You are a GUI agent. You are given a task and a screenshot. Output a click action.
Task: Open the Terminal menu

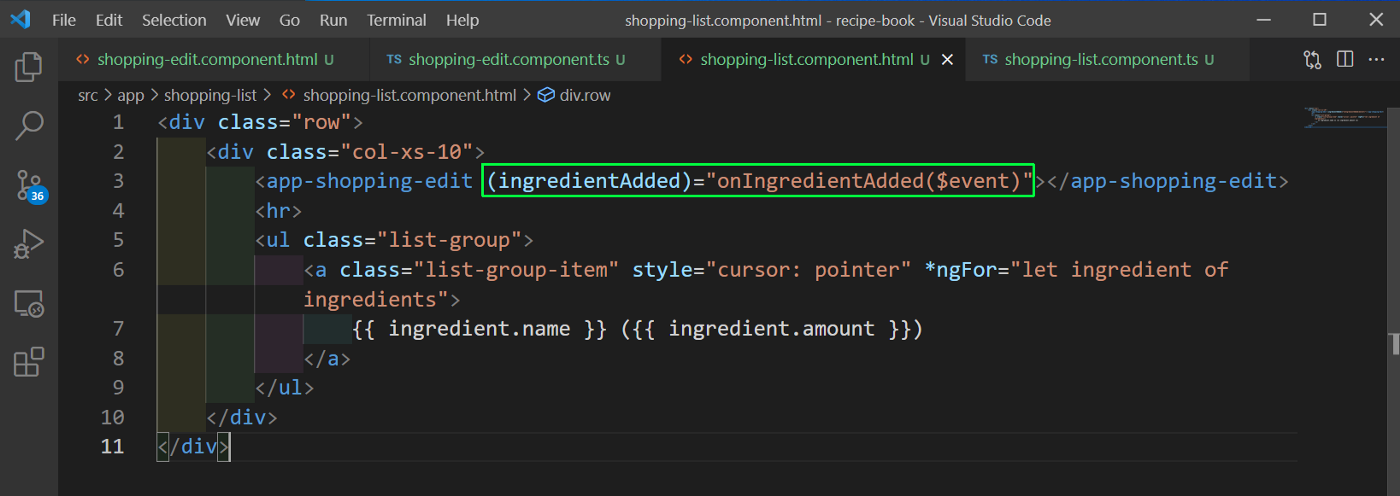pyautogui.click(x=396, y=20)
